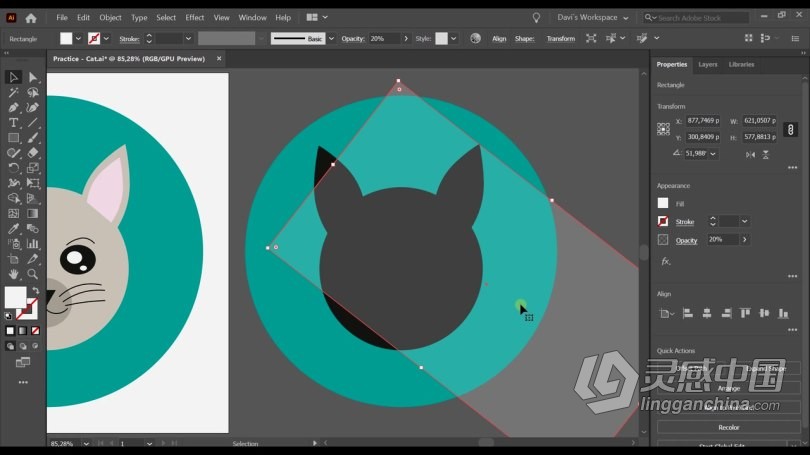Click the Fill swatch in Appearance
This screenshot has height=455, width=810.
pyautogui.click(x=663, y=203)
